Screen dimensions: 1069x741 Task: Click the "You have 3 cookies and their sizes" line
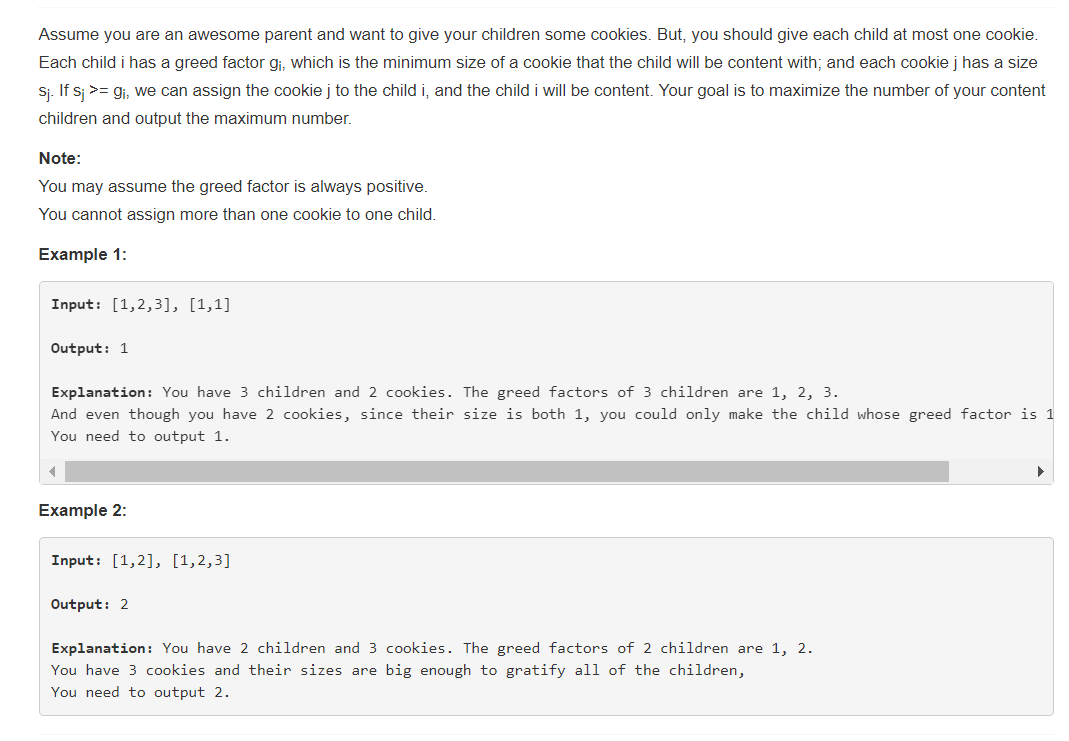398,671
